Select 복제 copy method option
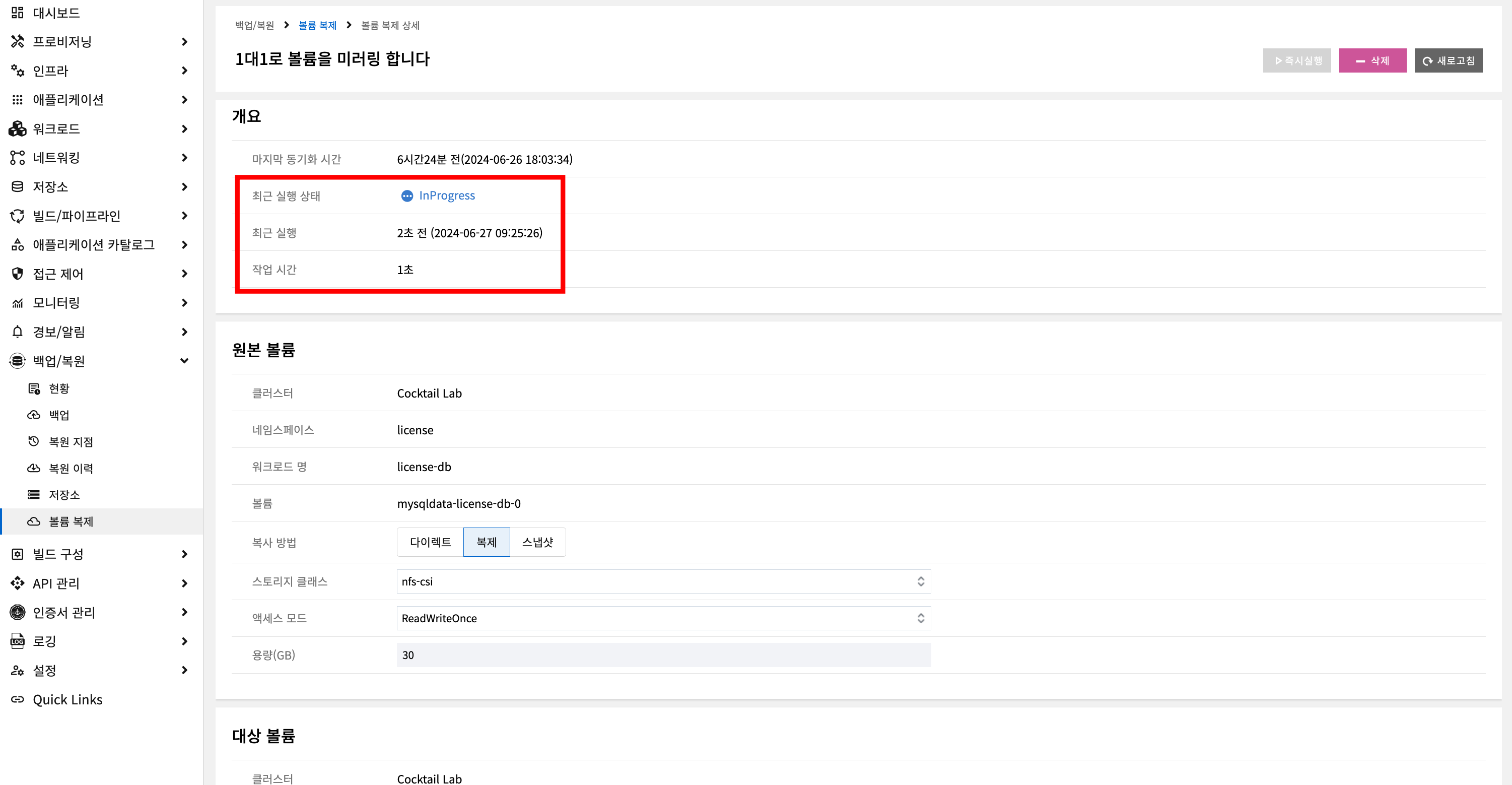 pos(487,542)
